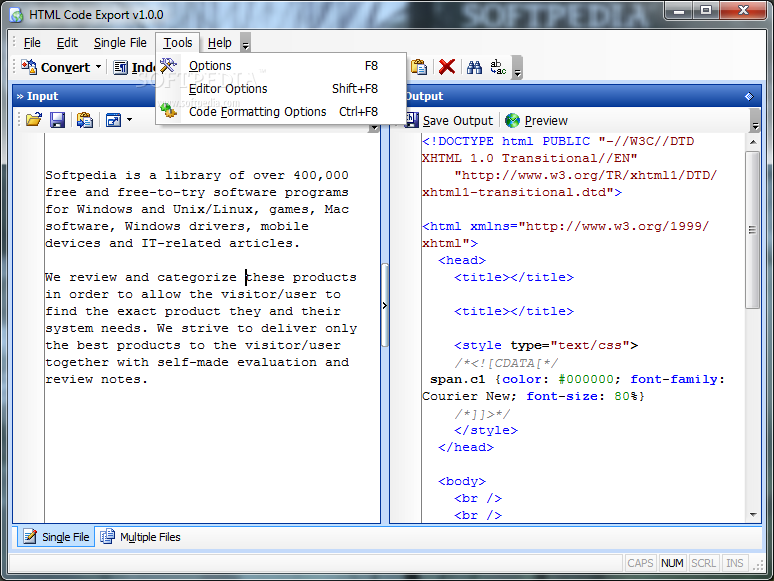
Task: Click the Paste icon in Input toolbar
Action: pos(84,120)
